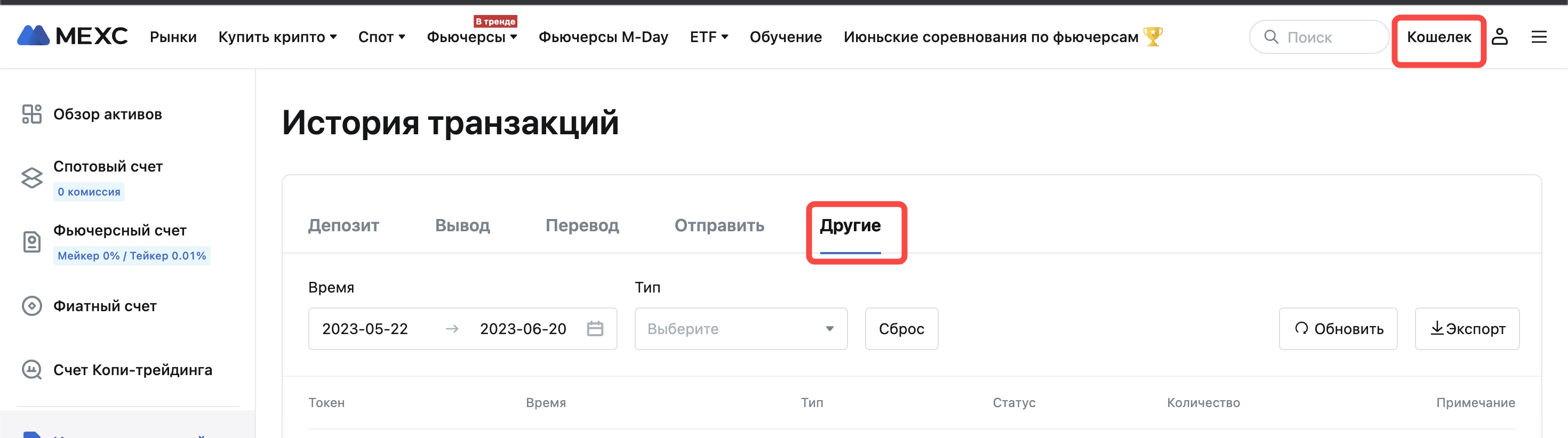1568x438 pixels.
Task: Click the Экспорт download button
Action: 1467,328
